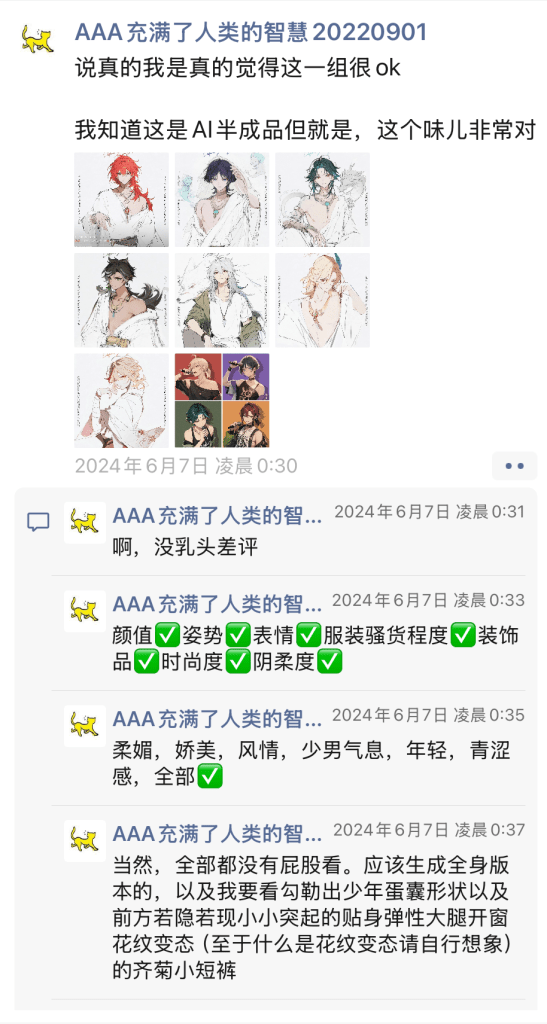The image size is (547, 1024).
Task: Click the comment bubble icon
Action: click(x=38, y=521)
